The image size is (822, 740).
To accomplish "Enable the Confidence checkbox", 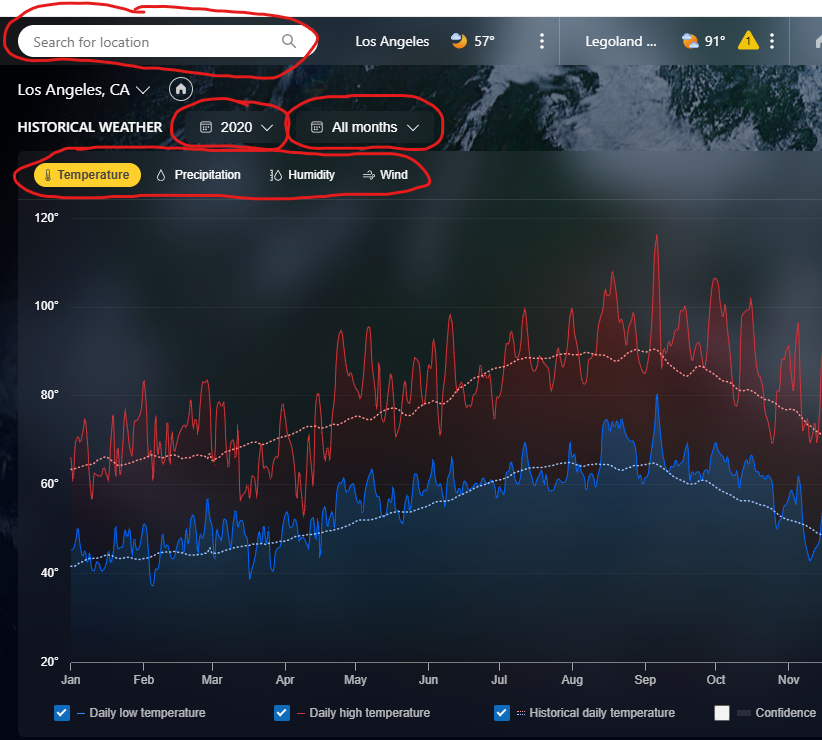I will 722,713.
